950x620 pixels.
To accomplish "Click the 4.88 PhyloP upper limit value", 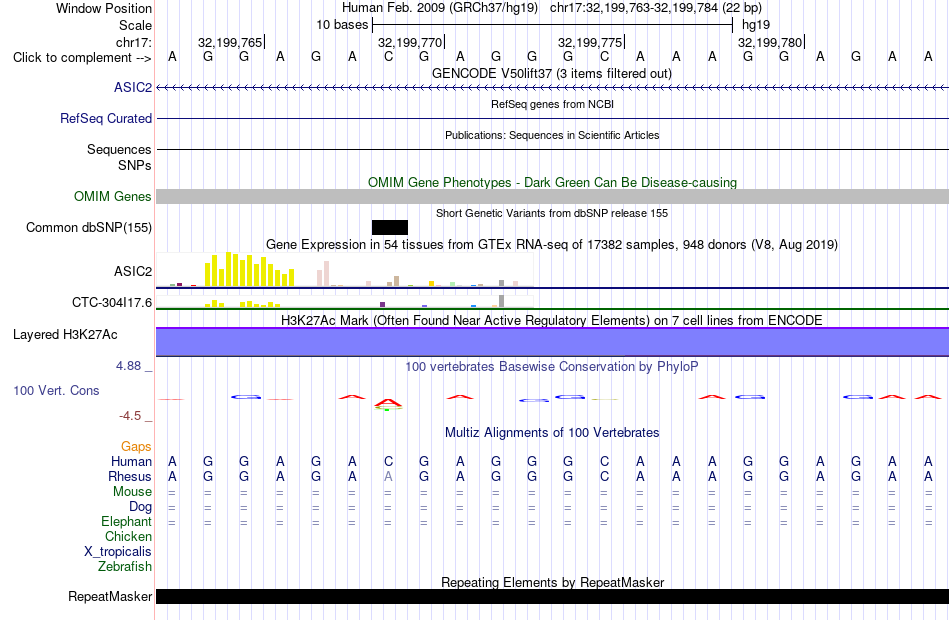I will click(128, 366).
